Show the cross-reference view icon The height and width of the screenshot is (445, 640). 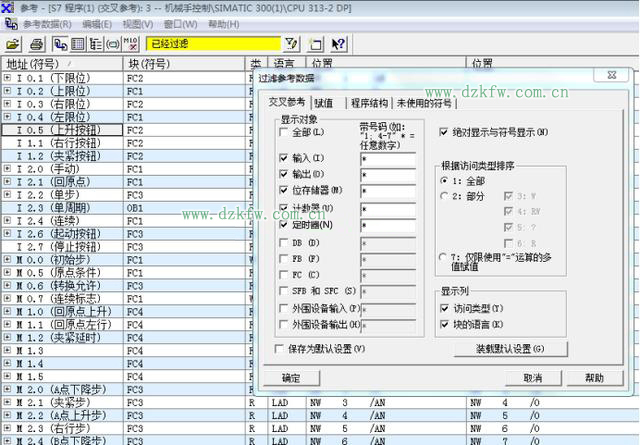(60, 44)
